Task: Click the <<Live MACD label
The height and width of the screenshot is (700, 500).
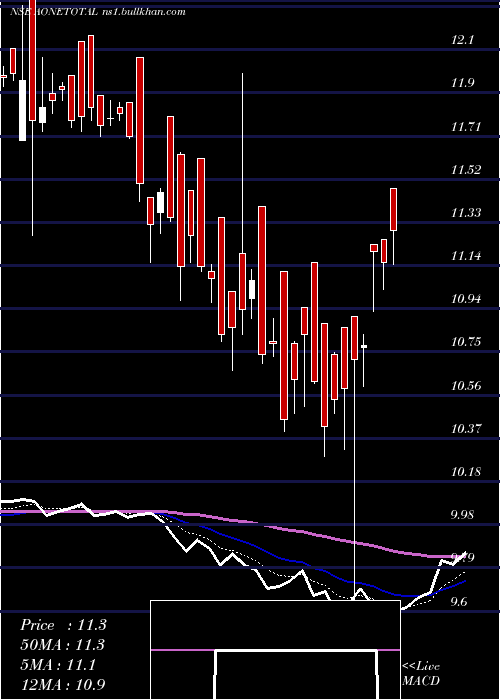Action: (x=421, y=674)
